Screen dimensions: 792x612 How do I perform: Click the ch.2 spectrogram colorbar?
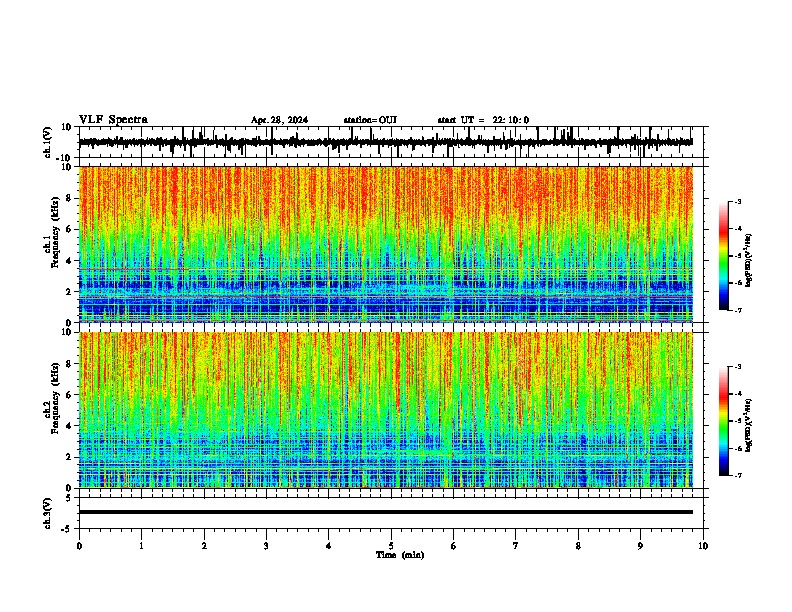(724, 421)
